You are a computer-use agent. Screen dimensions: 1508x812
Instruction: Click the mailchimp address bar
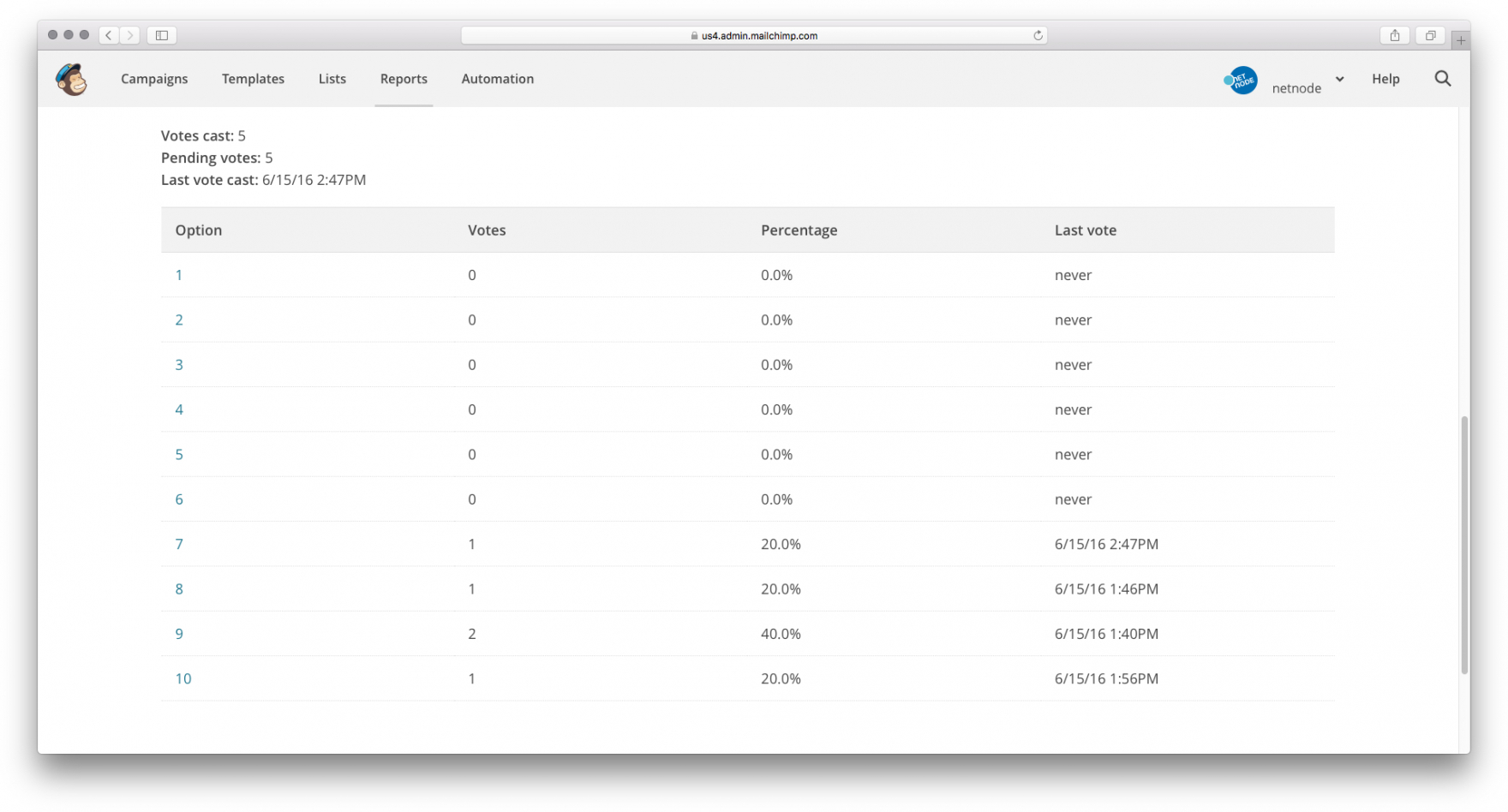click(754, 35)
